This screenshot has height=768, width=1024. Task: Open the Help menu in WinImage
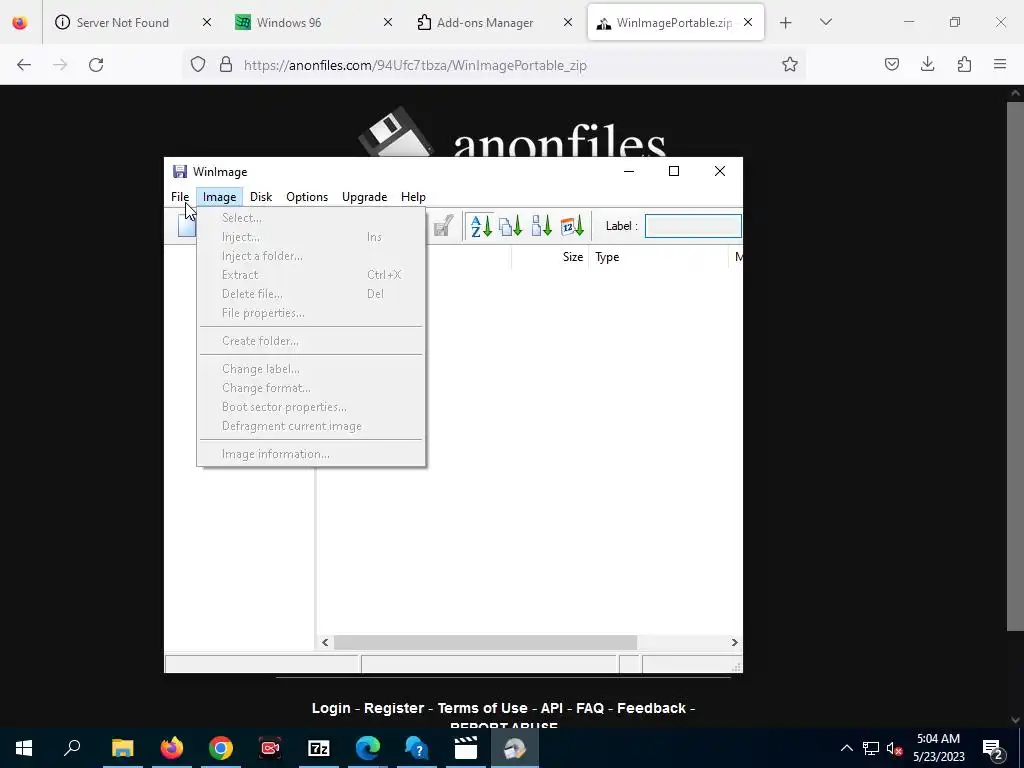tap(413, 197)
